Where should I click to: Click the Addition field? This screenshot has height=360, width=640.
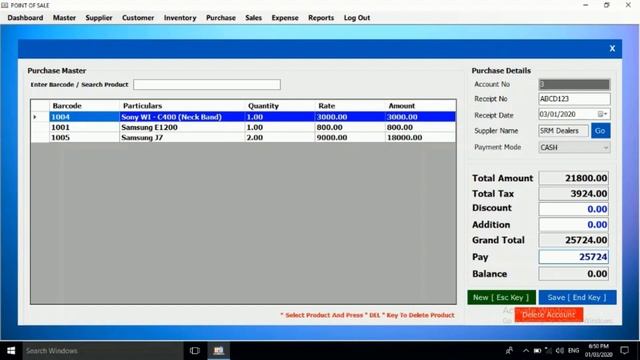click(573, 224)
